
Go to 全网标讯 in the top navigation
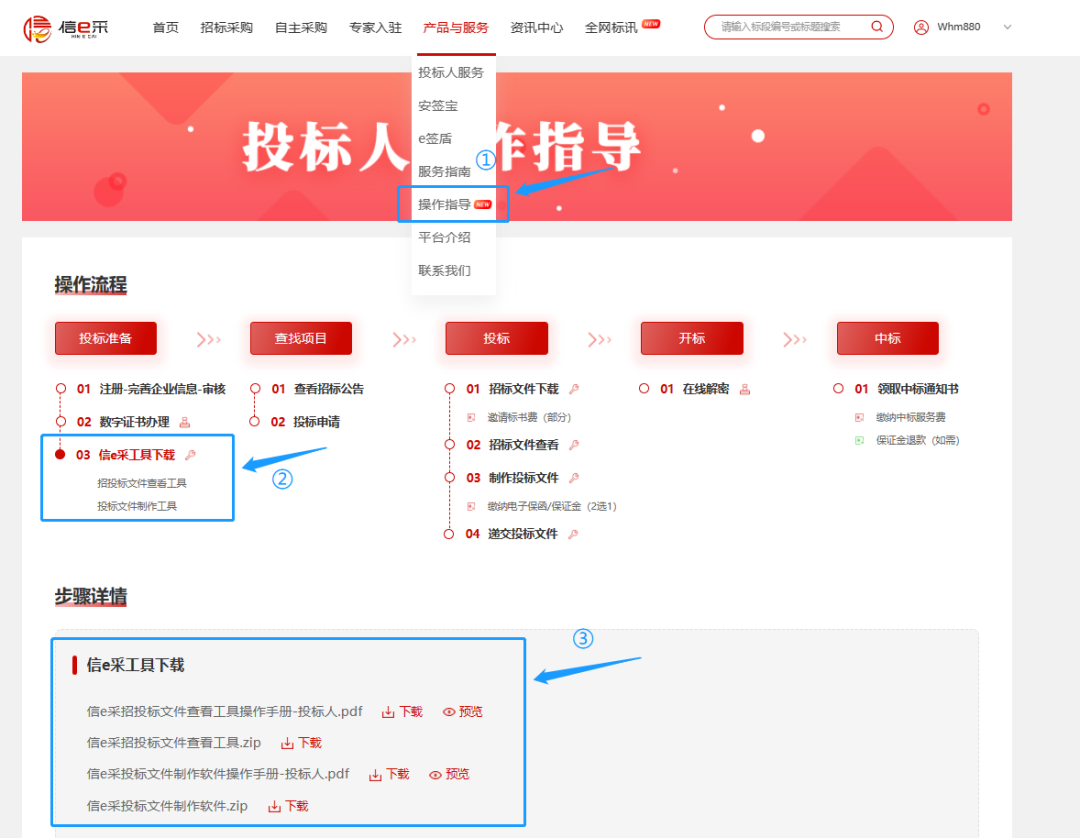611,28
